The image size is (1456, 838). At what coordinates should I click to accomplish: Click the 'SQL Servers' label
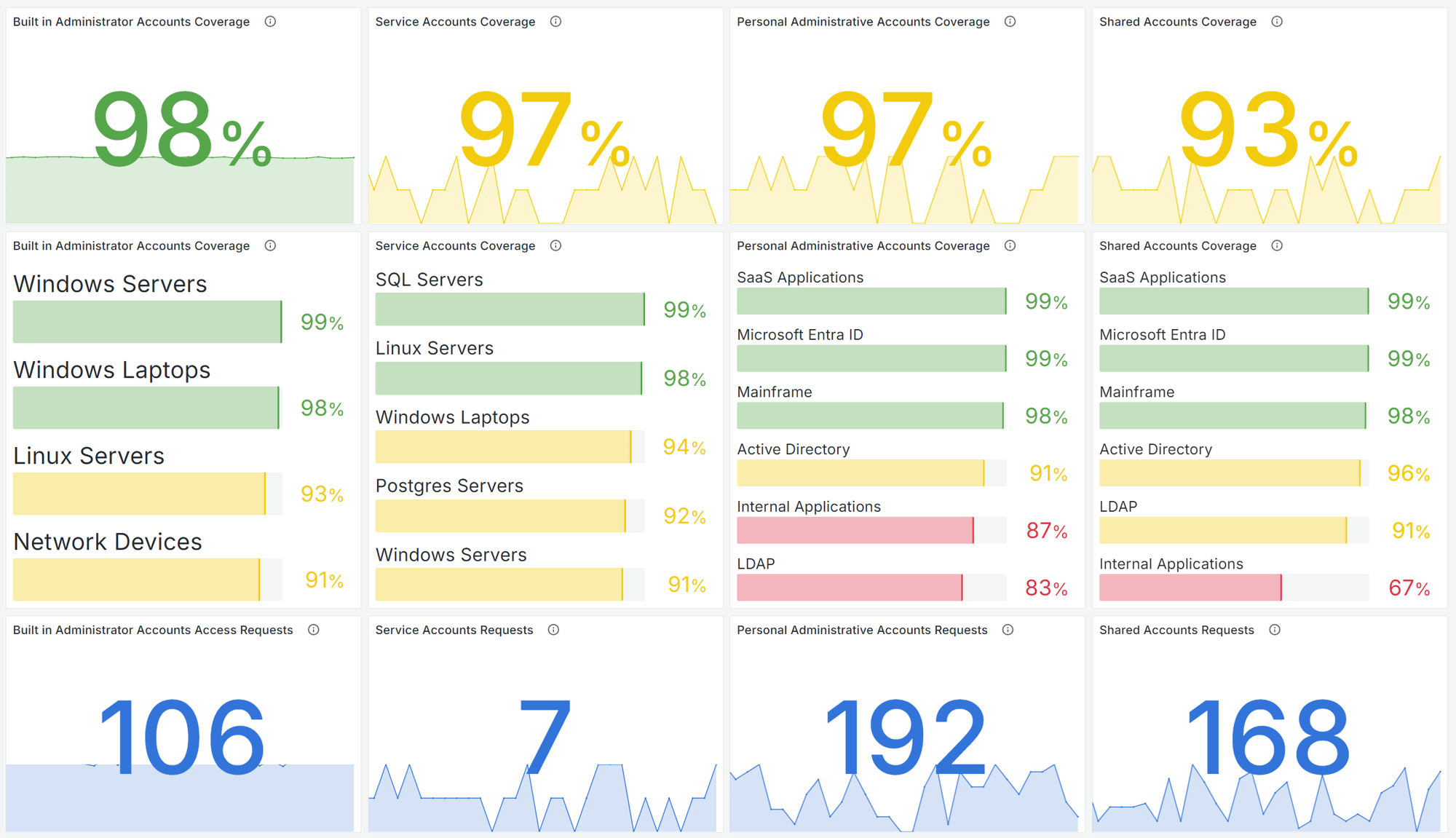point(430,280)
